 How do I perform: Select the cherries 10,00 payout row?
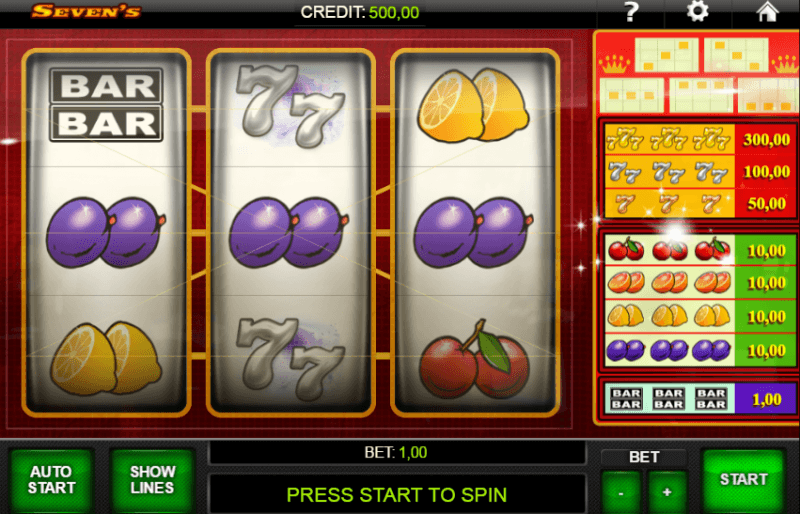click(699, 250)
